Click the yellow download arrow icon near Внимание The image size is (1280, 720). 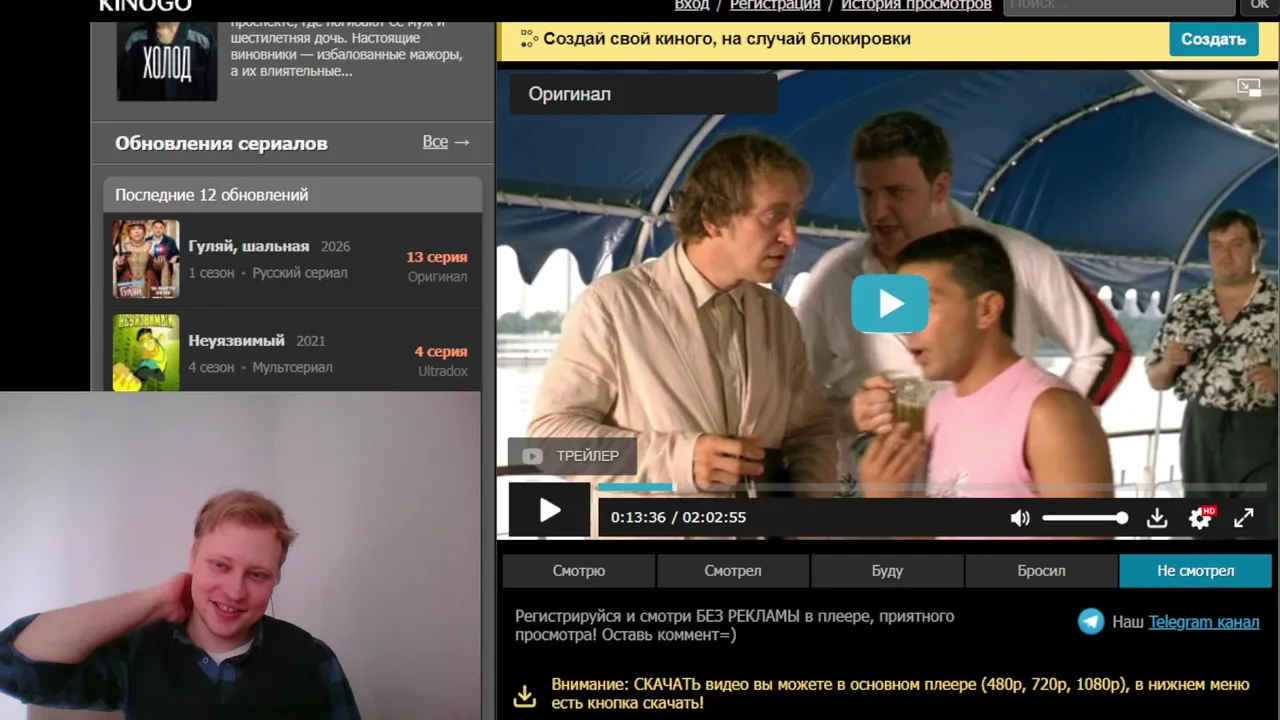(x=525, y=695)
